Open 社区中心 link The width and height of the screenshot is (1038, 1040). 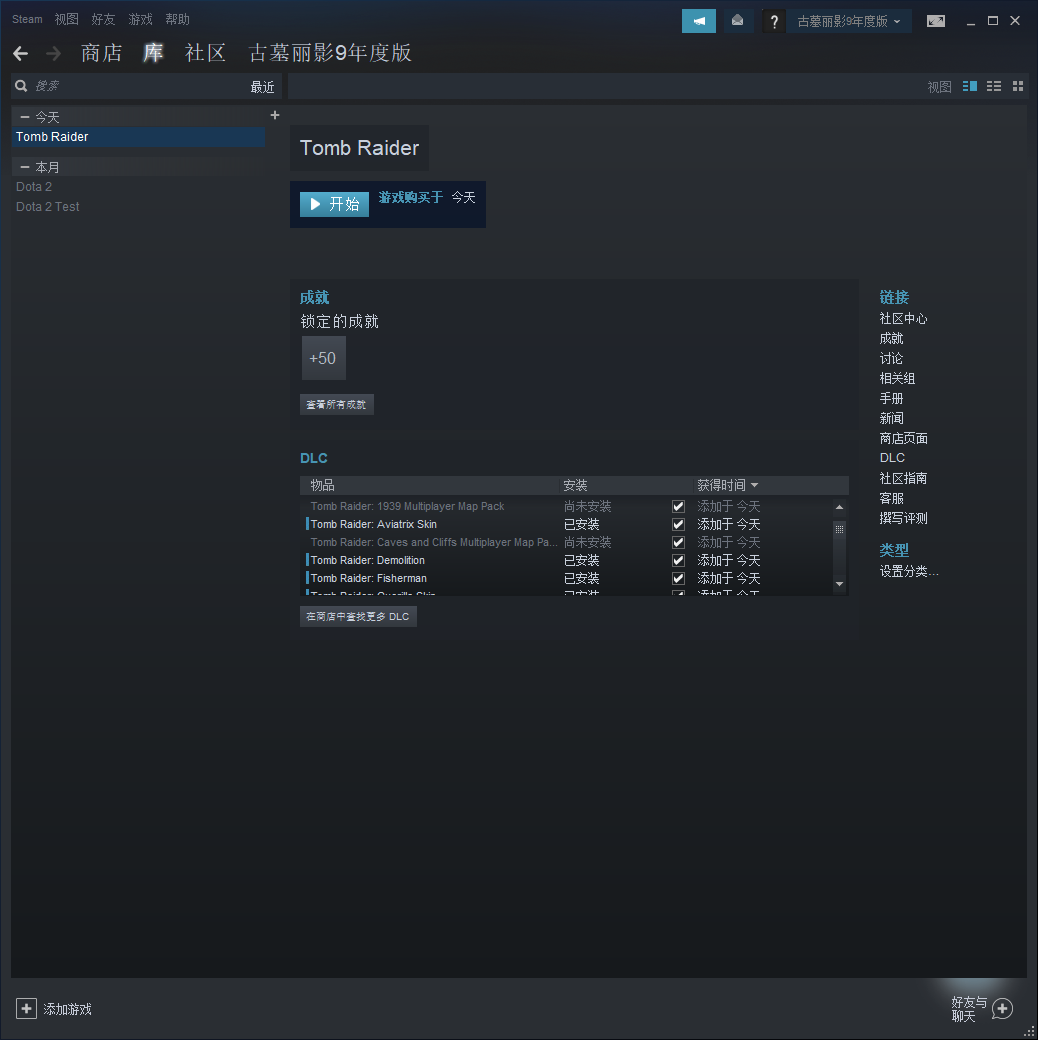(x=903, y=319)
